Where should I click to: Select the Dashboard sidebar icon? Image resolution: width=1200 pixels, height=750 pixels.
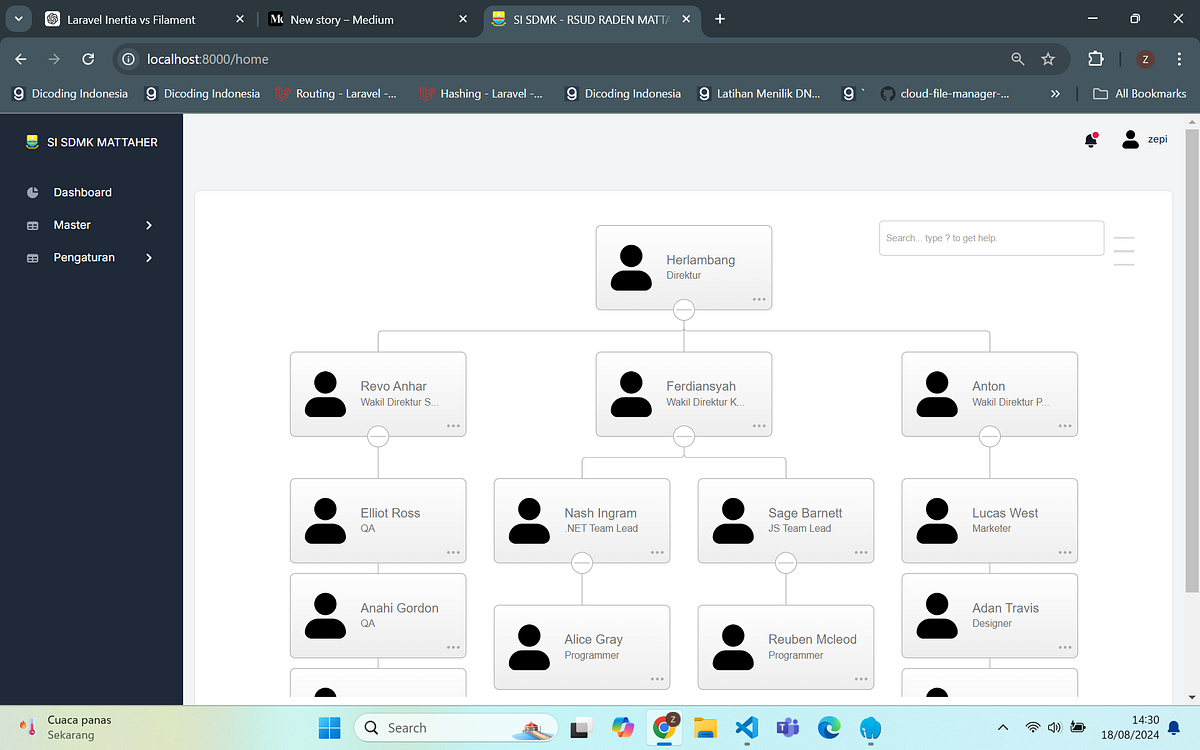pyautogui.click(x=33, y=192)
